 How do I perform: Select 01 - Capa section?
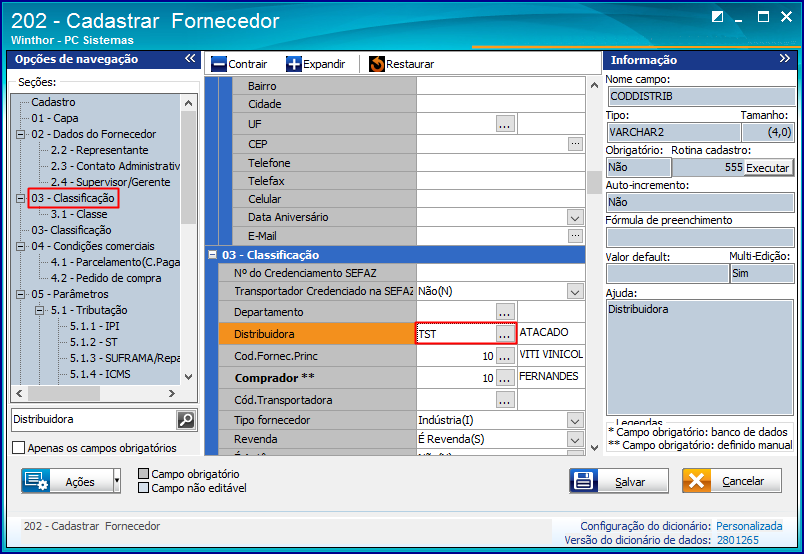[x=55, y=118]
